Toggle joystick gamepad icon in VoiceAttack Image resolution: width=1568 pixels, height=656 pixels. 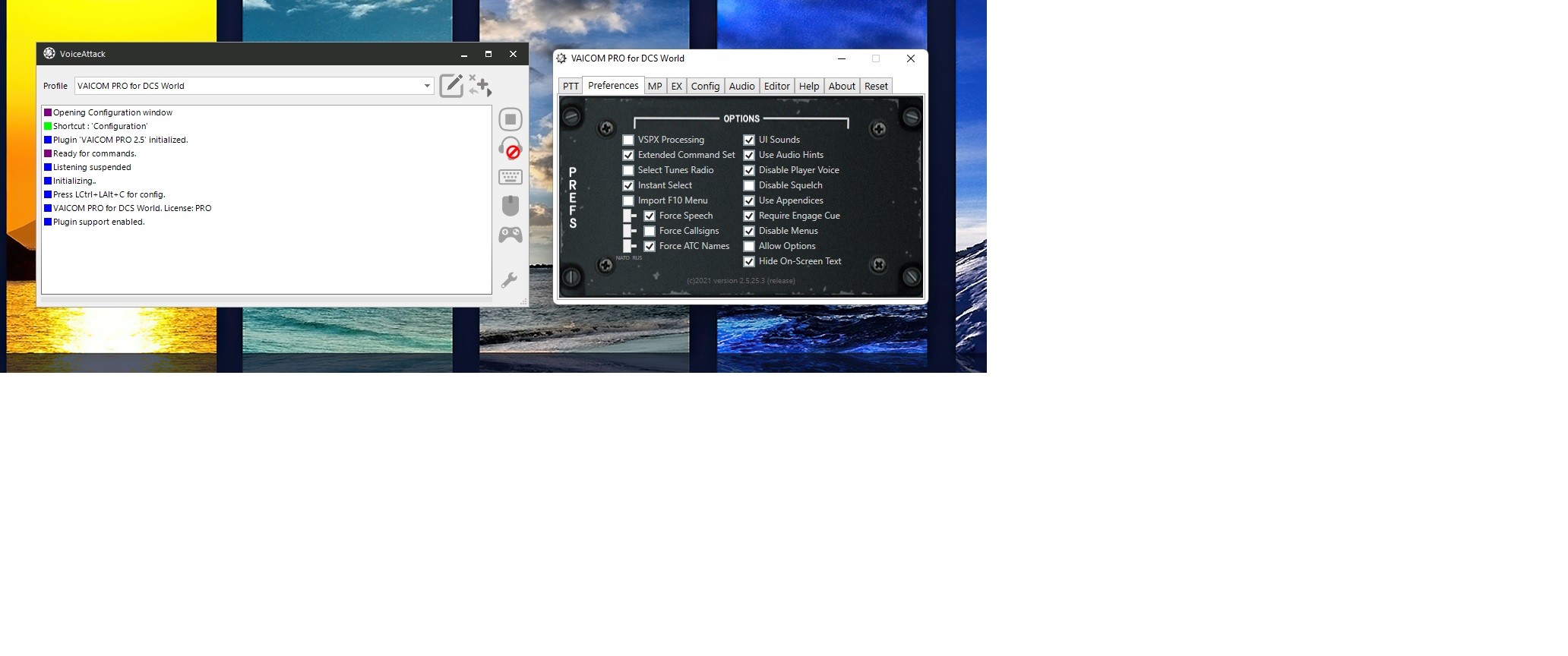[x=511, y=235]
